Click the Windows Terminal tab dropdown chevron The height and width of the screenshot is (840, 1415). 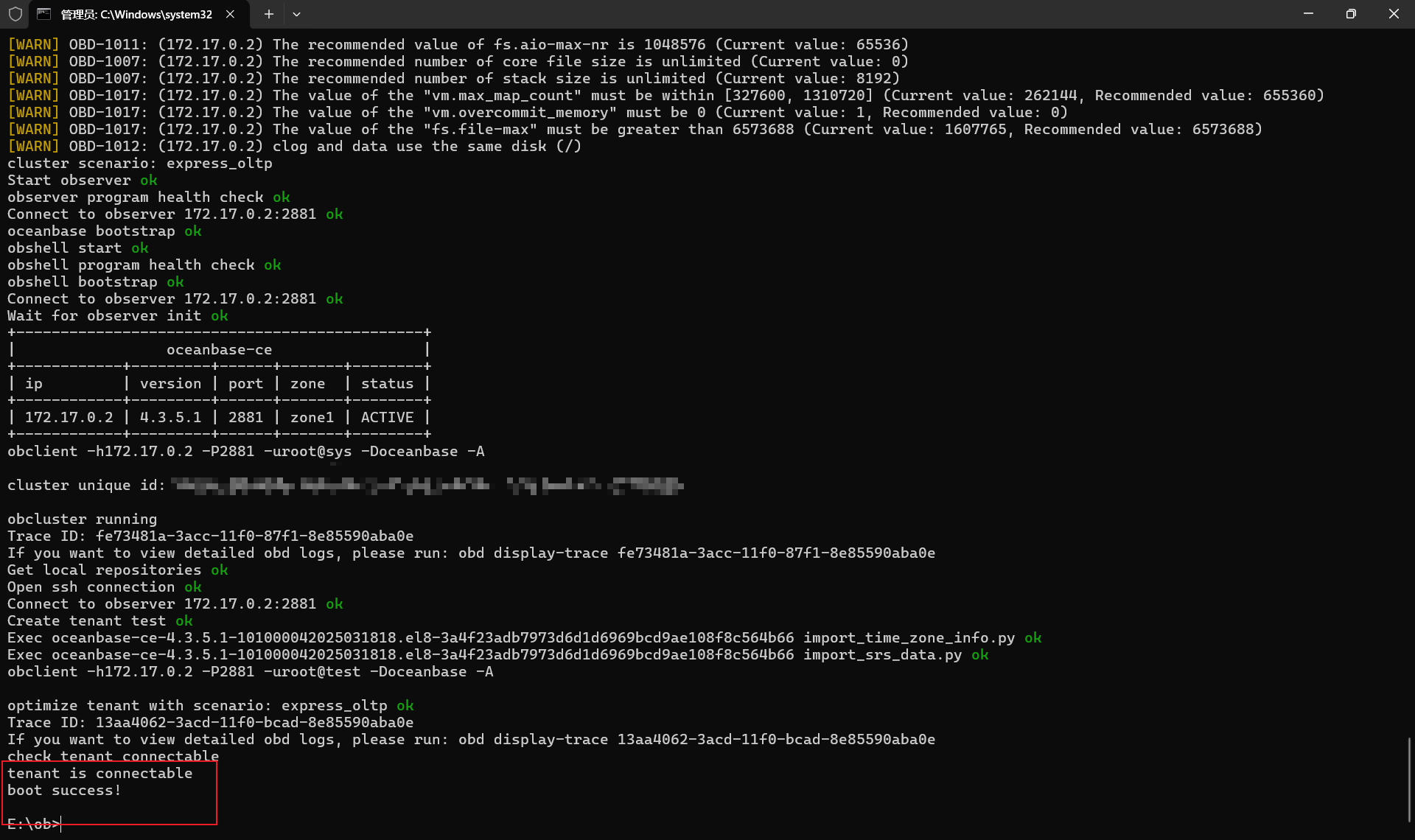[x=297, y=14]
